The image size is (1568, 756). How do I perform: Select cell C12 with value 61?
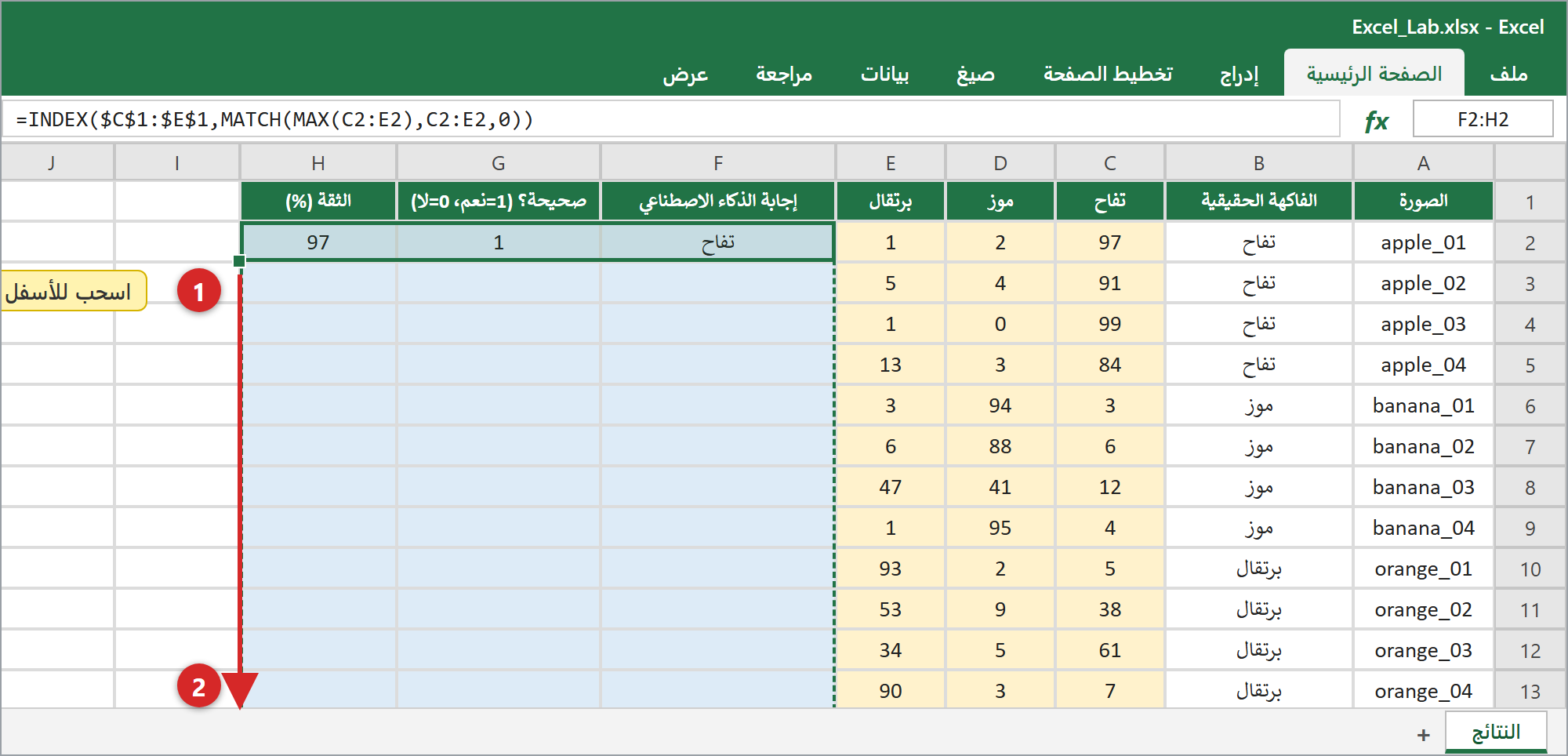tap(1110, 650)
